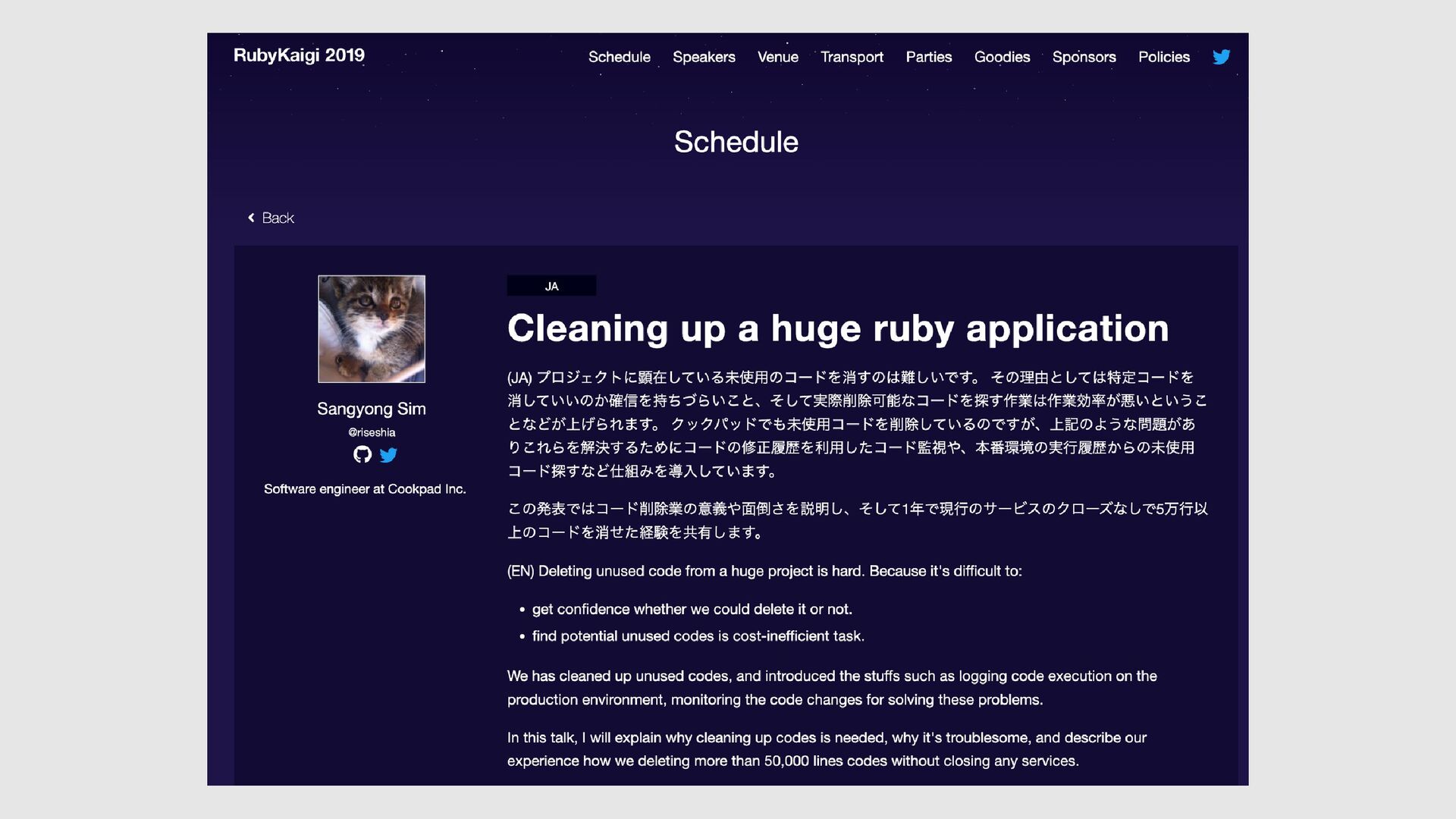The image size is (1456, 819).
Task: Click the bullet 'get confidence whether we could delete it or not.'
Action: (692, 609)
